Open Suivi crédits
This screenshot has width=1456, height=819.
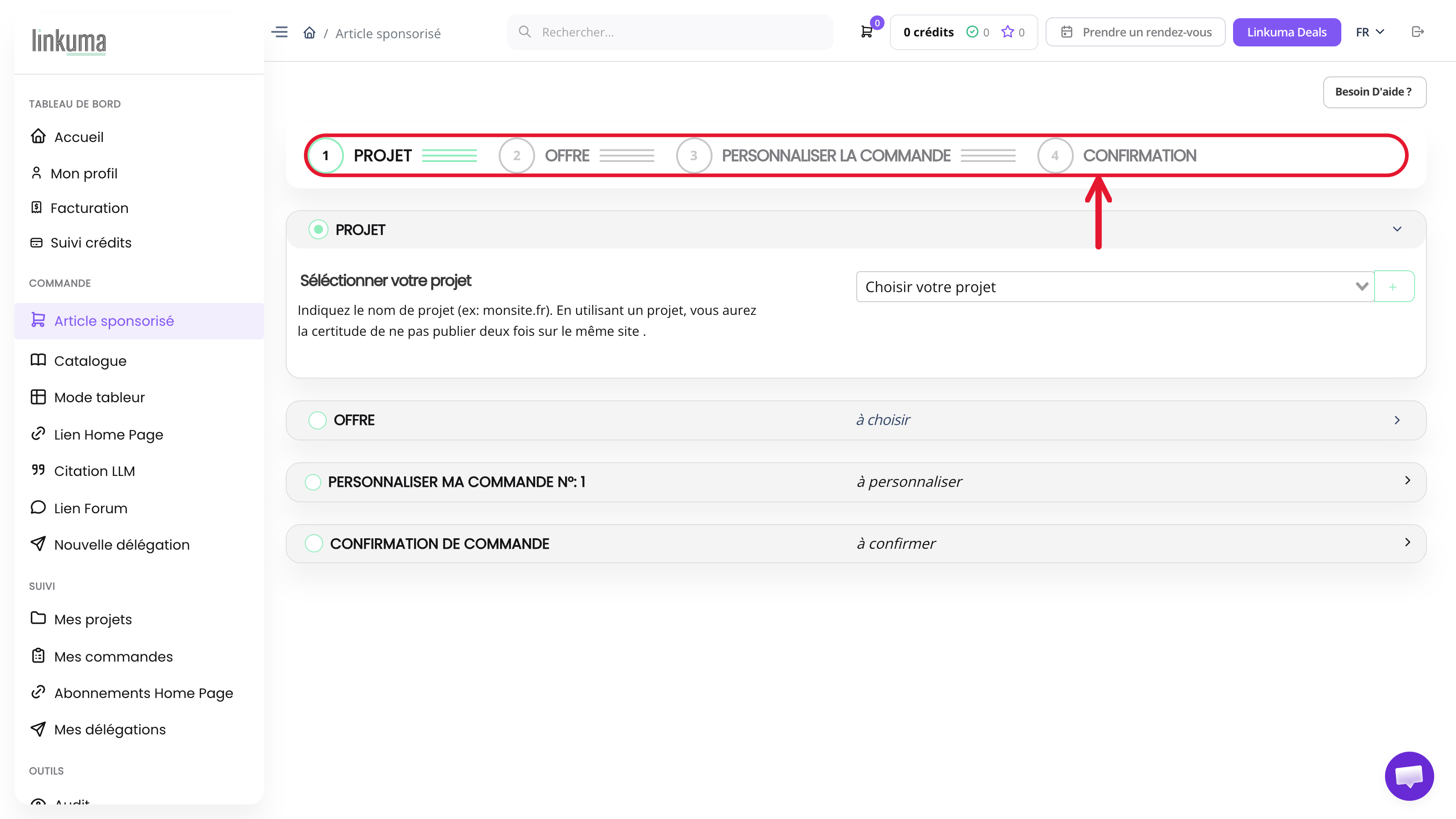(x=91, y=243)
